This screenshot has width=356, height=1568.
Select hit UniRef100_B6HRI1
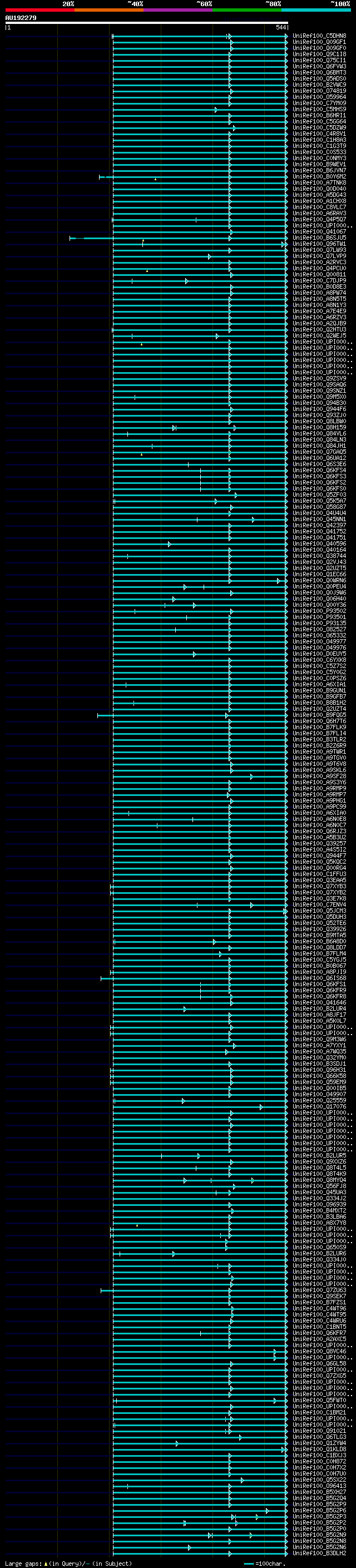(319, 116)
